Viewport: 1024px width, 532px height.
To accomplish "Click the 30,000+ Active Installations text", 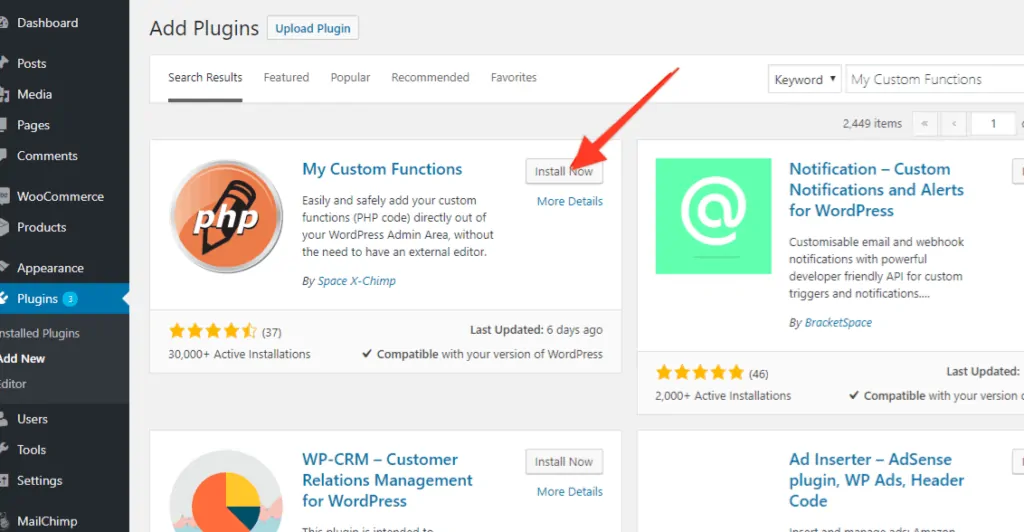I will click(x=239, y=354).
